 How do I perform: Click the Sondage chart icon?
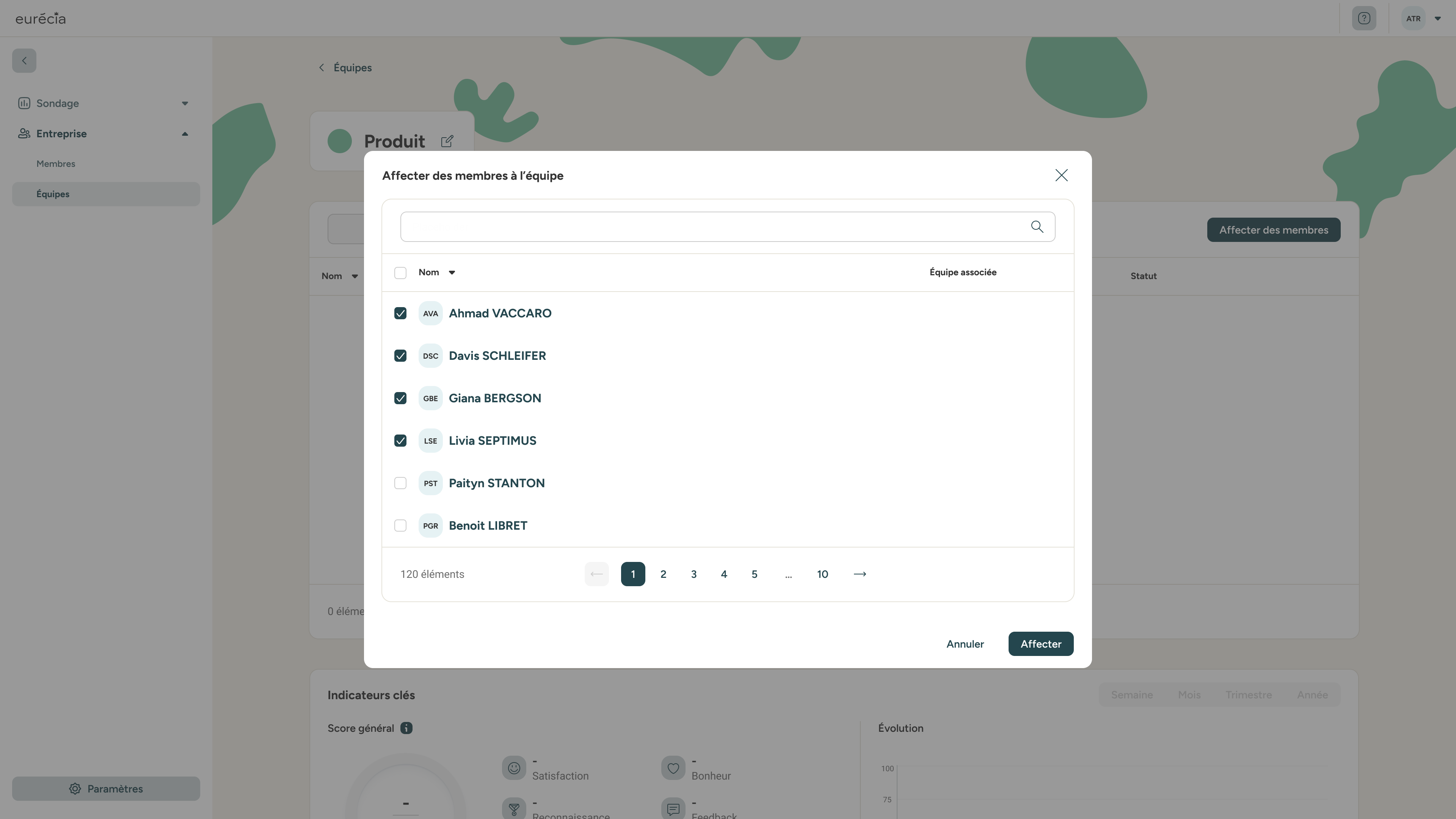(x=24, y=103)
